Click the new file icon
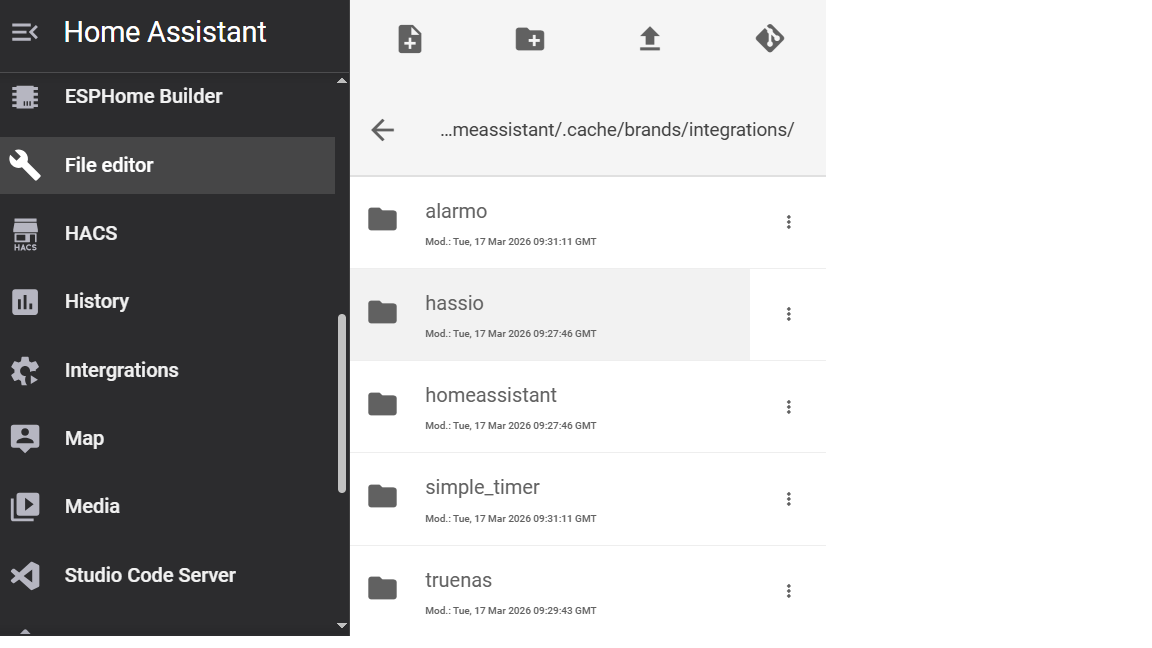The image size is (1152, 648). (x=410, y=39)
